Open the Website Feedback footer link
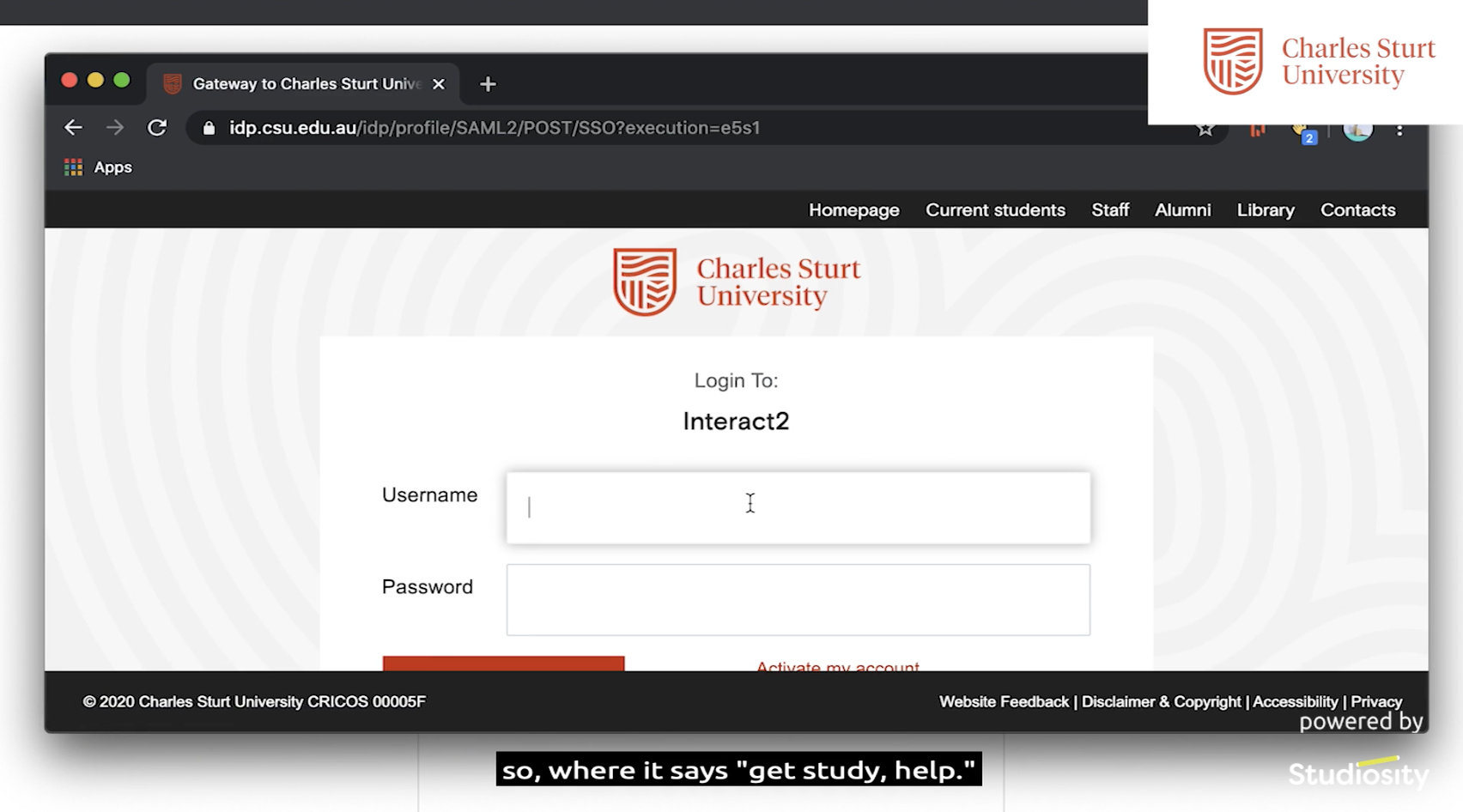Screen dimensions: 1463x812 (x=1004, y=702)
